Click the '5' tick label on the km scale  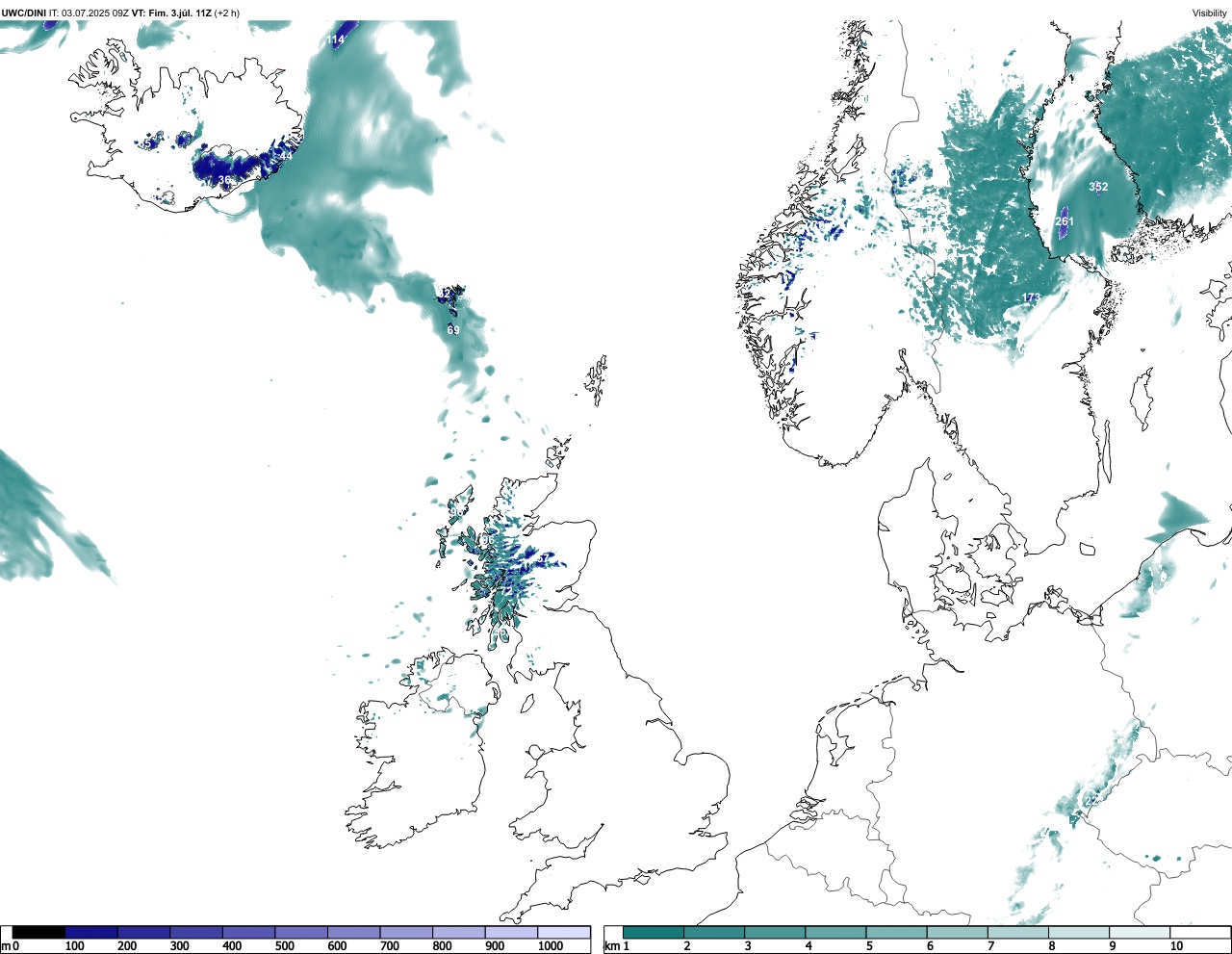click(x=869, y=946)
